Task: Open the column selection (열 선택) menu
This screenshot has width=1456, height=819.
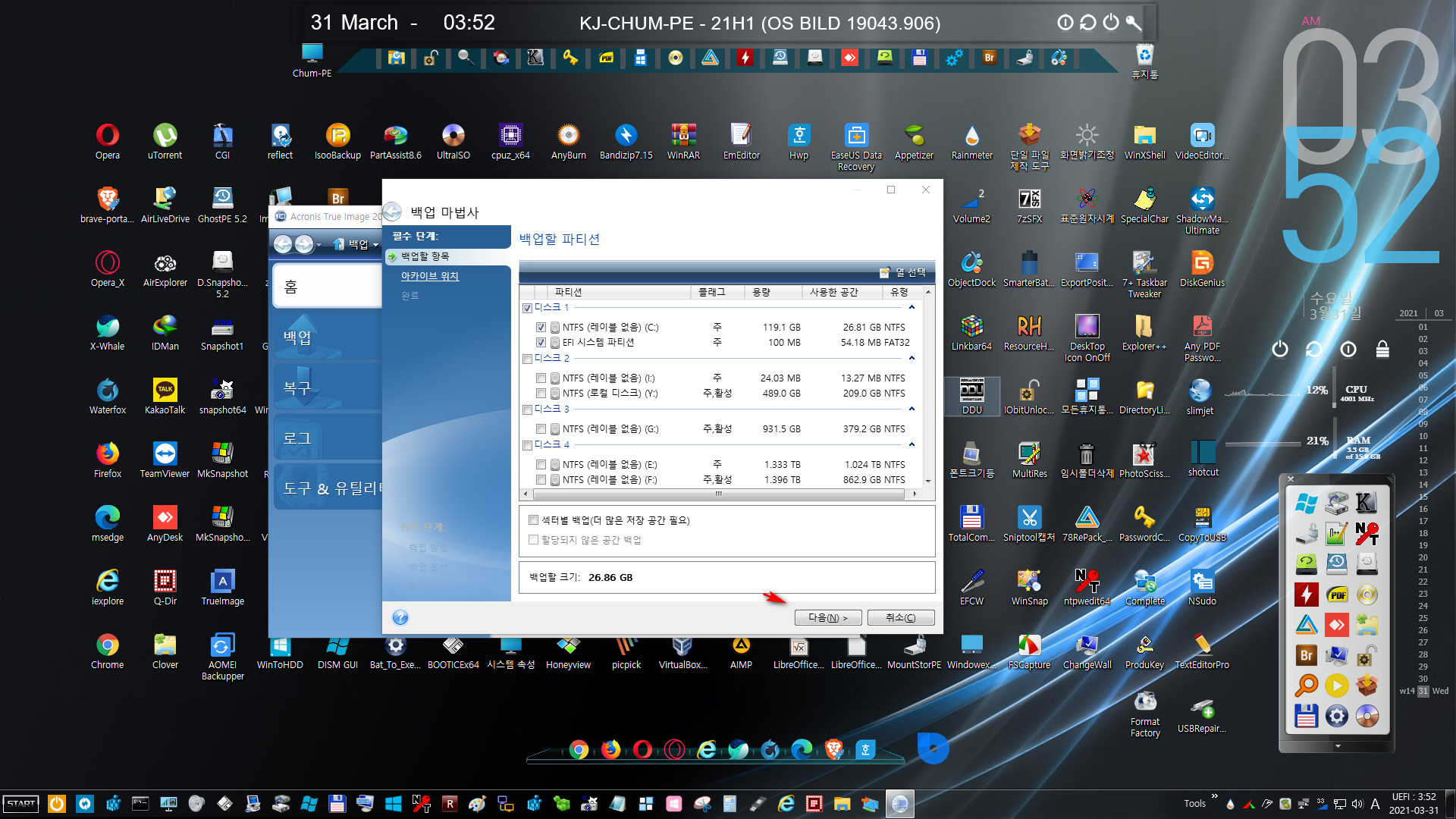Action: (902, 272)
